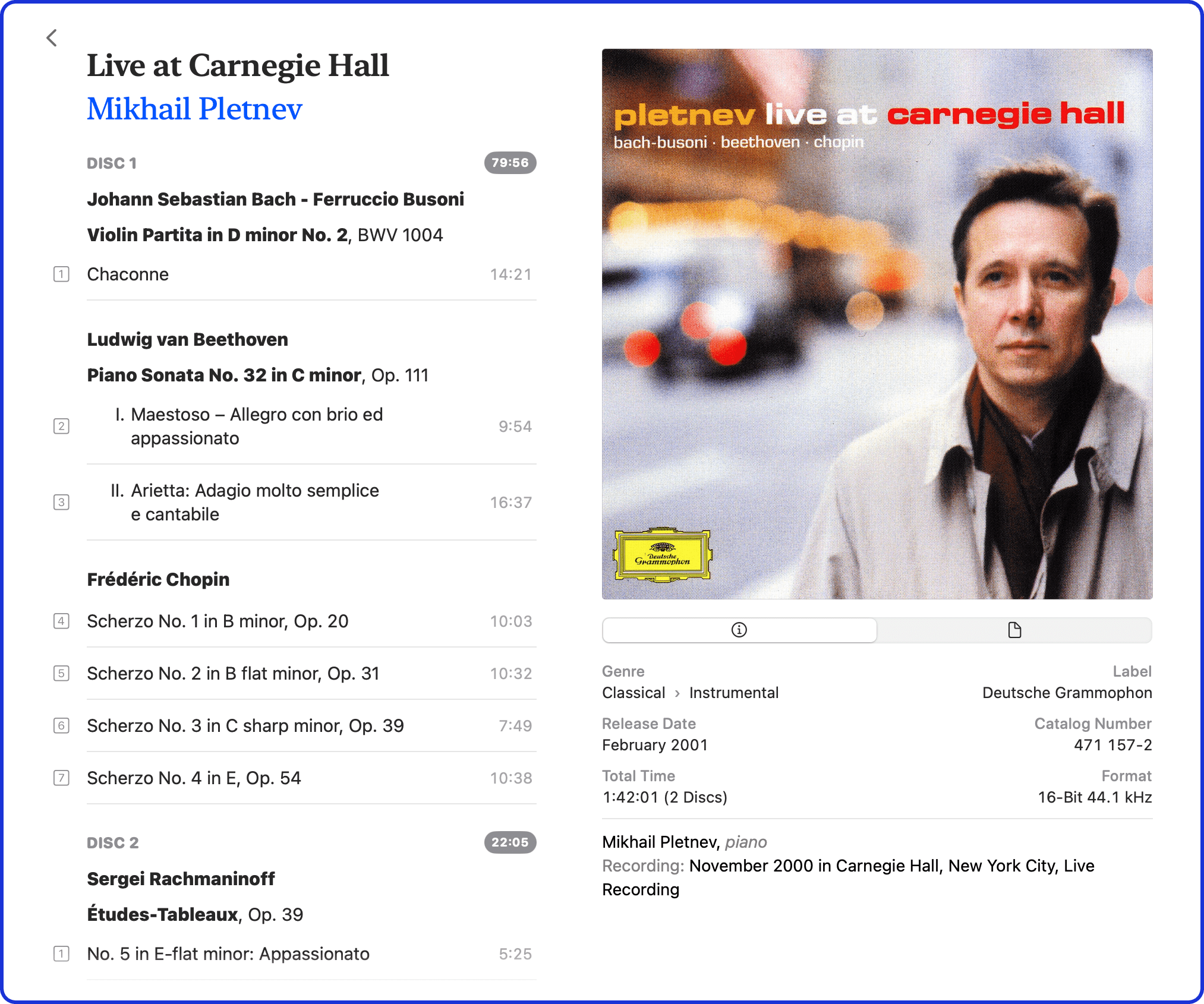This screenshot has width=1204, height=1004.
Task: Click track number 7 icon beside Scherzo No. 4
Action: [61, 778]
